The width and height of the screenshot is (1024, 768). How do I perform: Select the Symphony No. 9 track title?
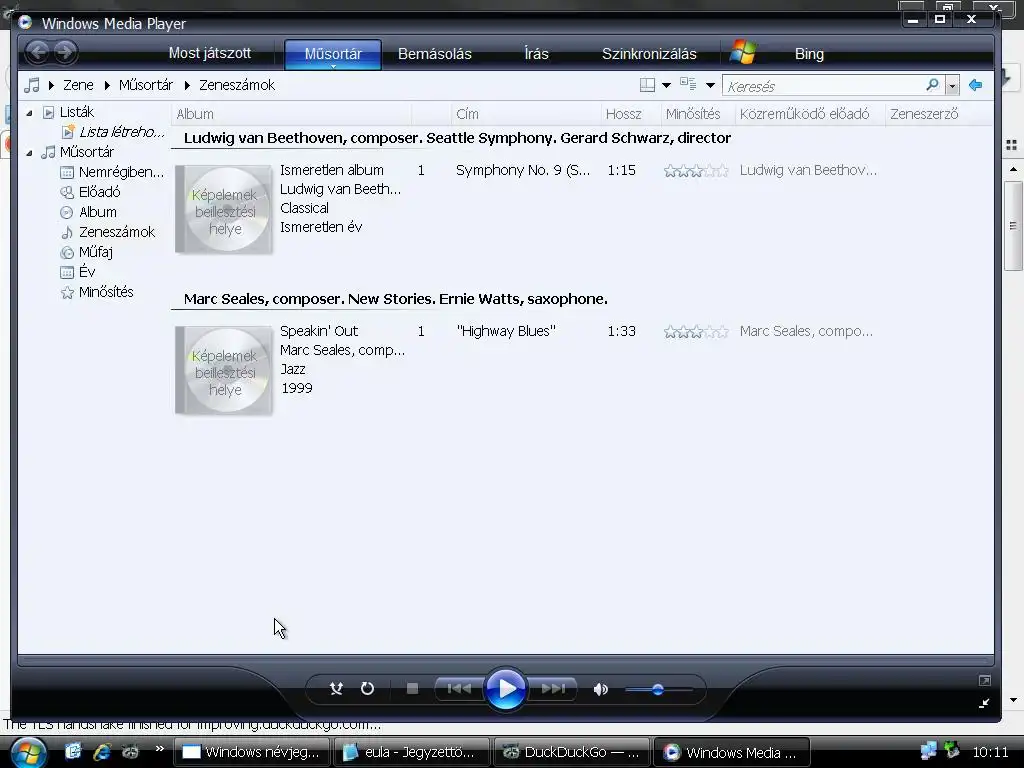pyautogui.click(x=523, y=170)
